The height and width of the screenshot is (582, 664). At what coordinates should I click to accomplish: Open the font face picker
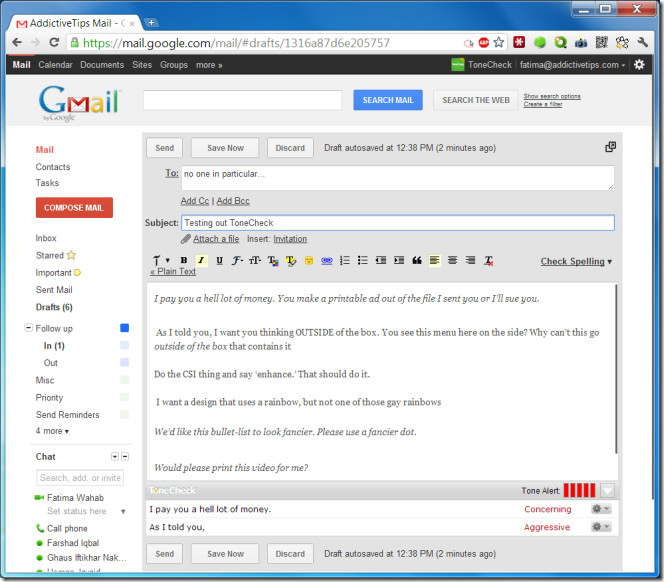pyautogui.click(x=237, y=260)
